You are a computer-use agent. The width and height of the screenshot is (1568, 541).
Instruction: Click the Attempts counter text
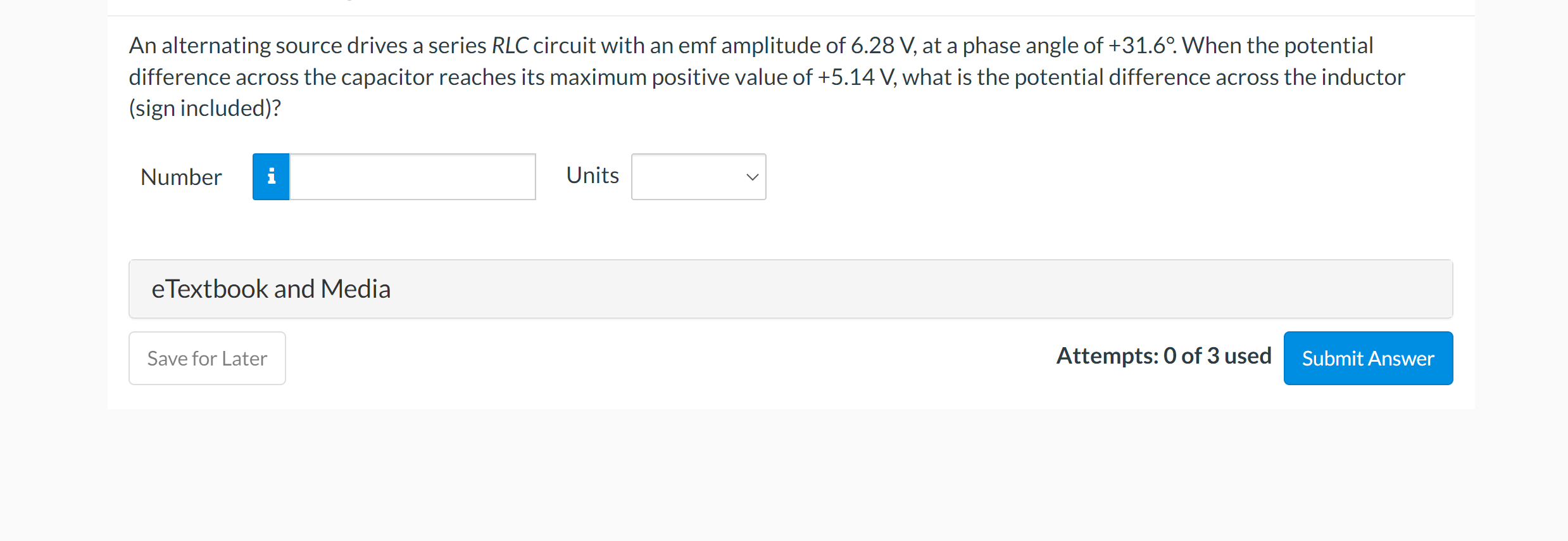1163,355
